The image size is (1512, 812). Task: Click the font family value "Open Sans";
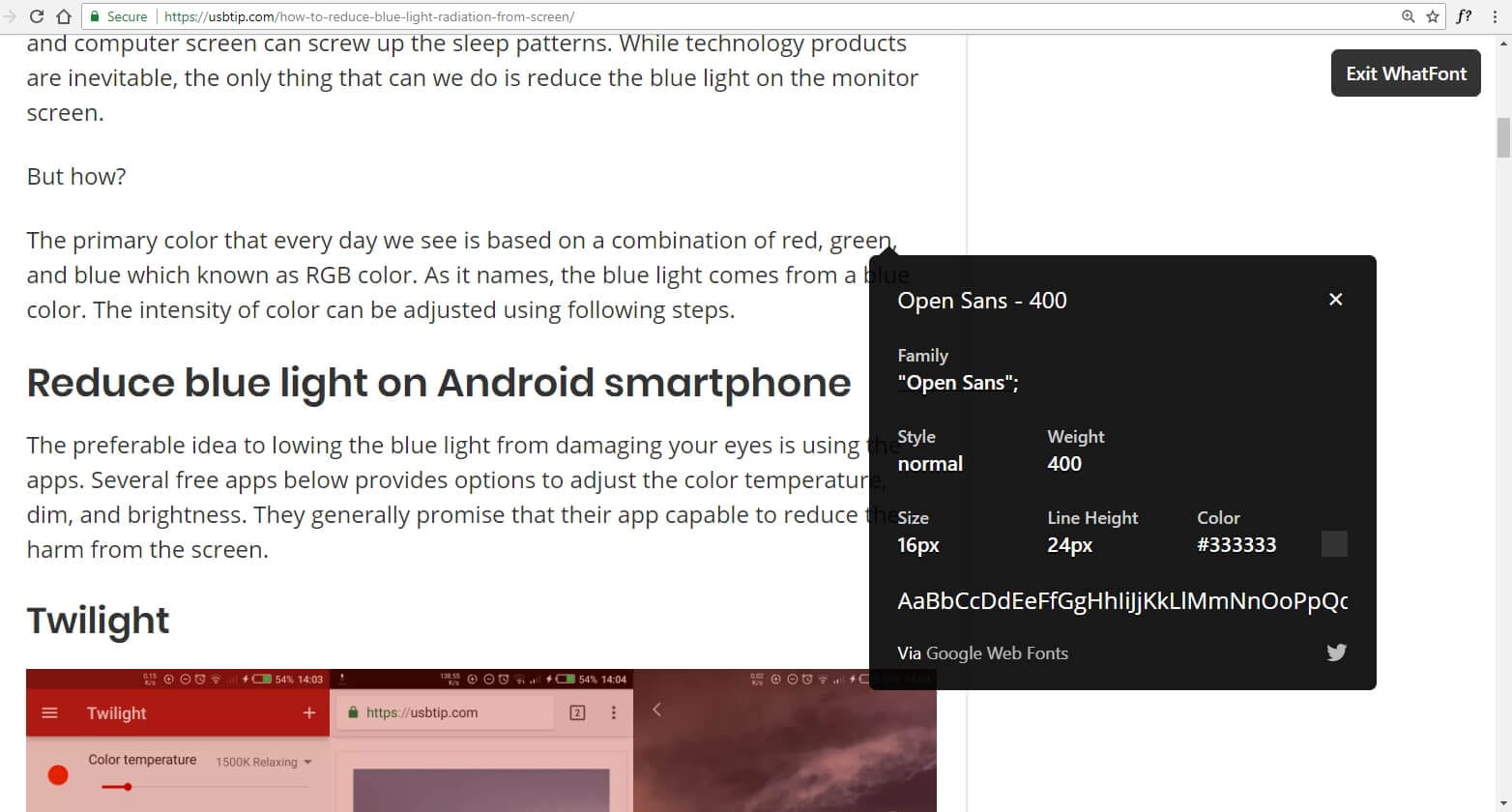[958, 383]
